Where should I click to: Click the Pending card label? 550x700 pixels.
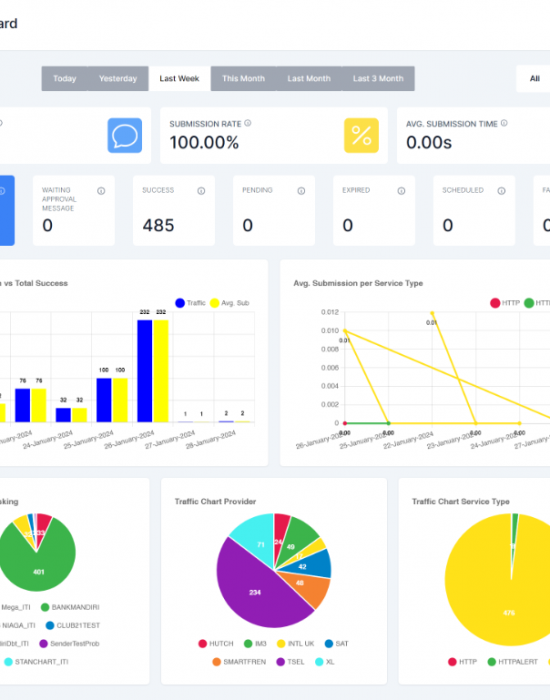click(257, 190)
